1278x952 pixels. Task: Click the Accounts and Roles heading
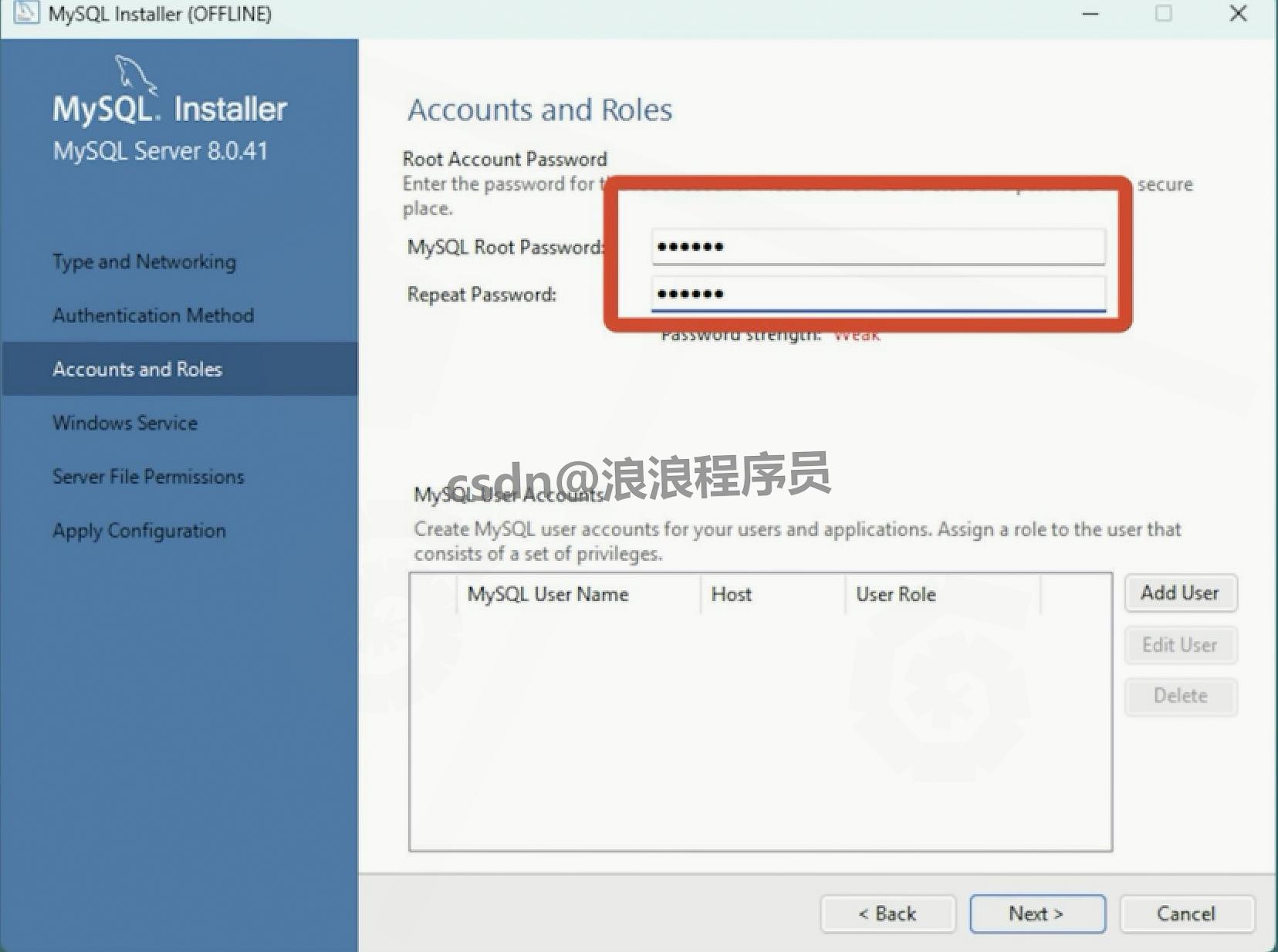point(539,110)
